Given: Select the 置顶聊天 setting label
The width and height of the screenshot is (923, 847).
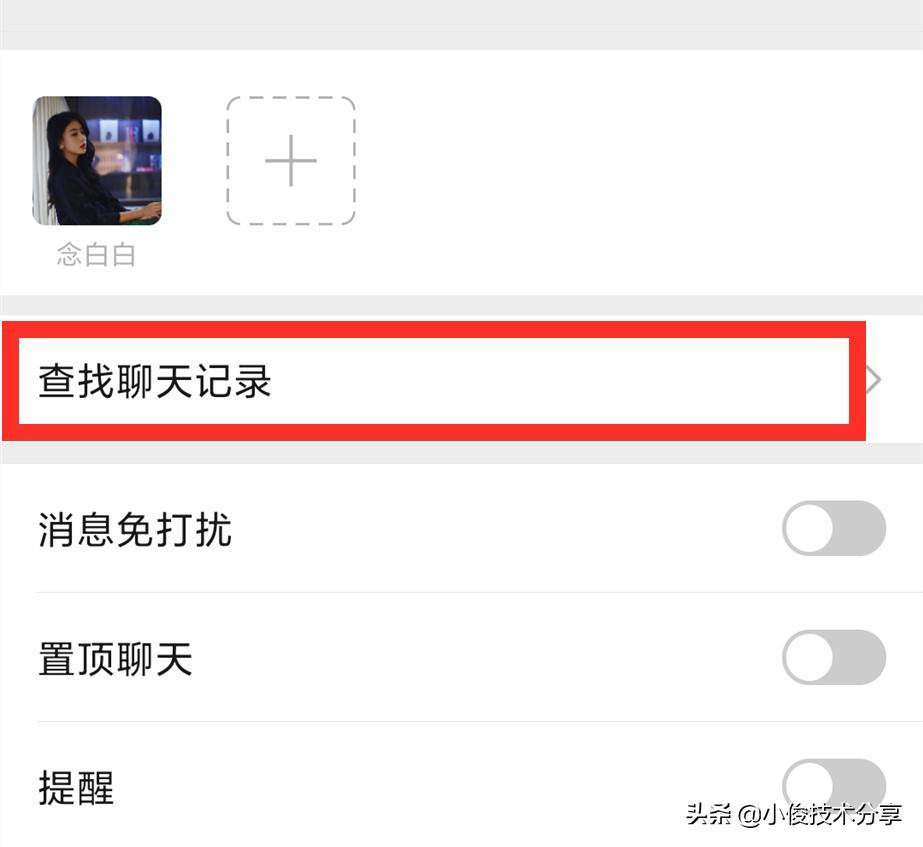Looking at the screenshot, I should pyautogui.click(x=115, y=658).
